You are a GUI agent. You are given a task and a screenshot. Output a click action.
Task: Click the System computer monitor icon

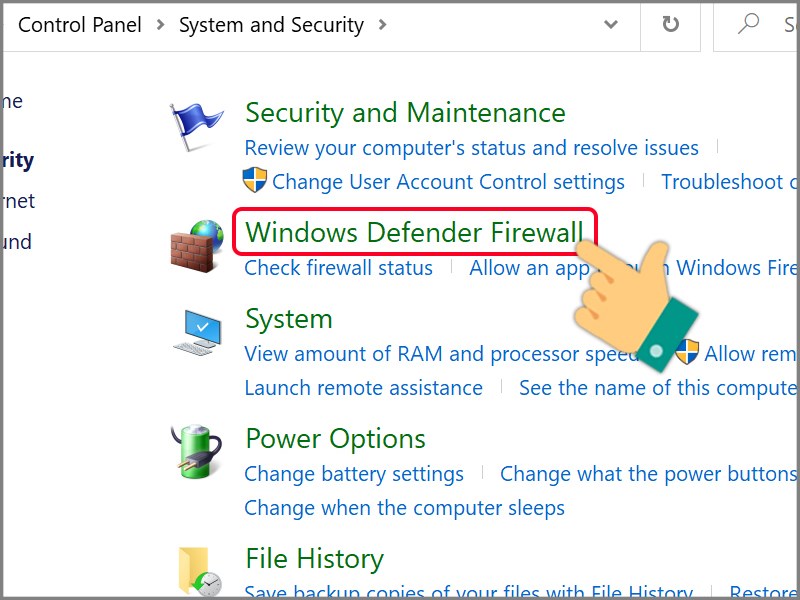tap(201, 327)
